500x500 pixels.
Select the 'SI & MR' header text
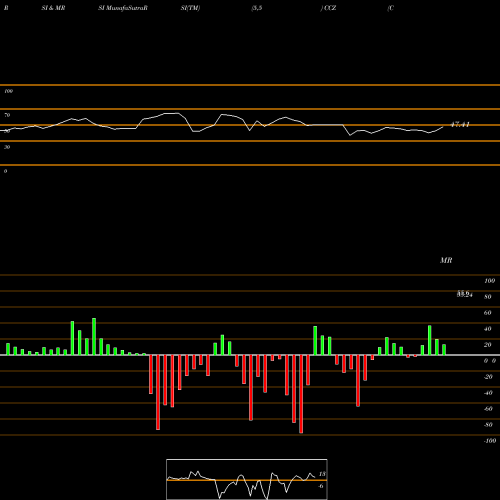pyautogui.click(x=53, y=8)
